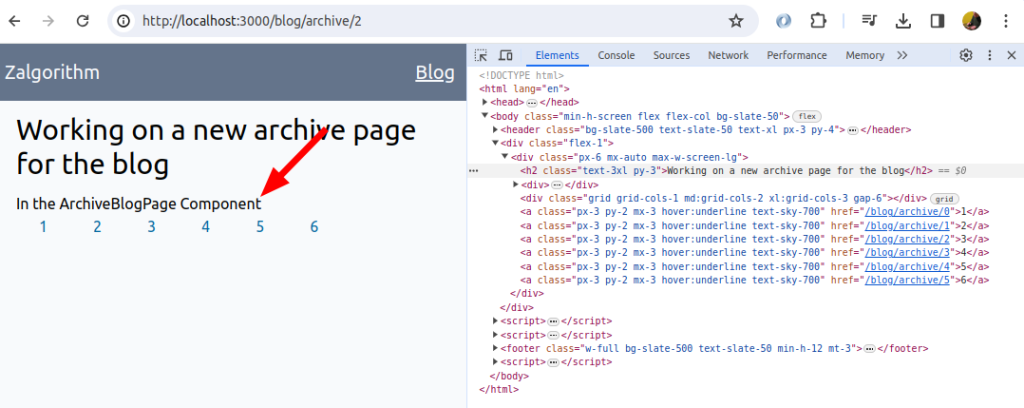Expand the header element node

click(x=495, y=130)
